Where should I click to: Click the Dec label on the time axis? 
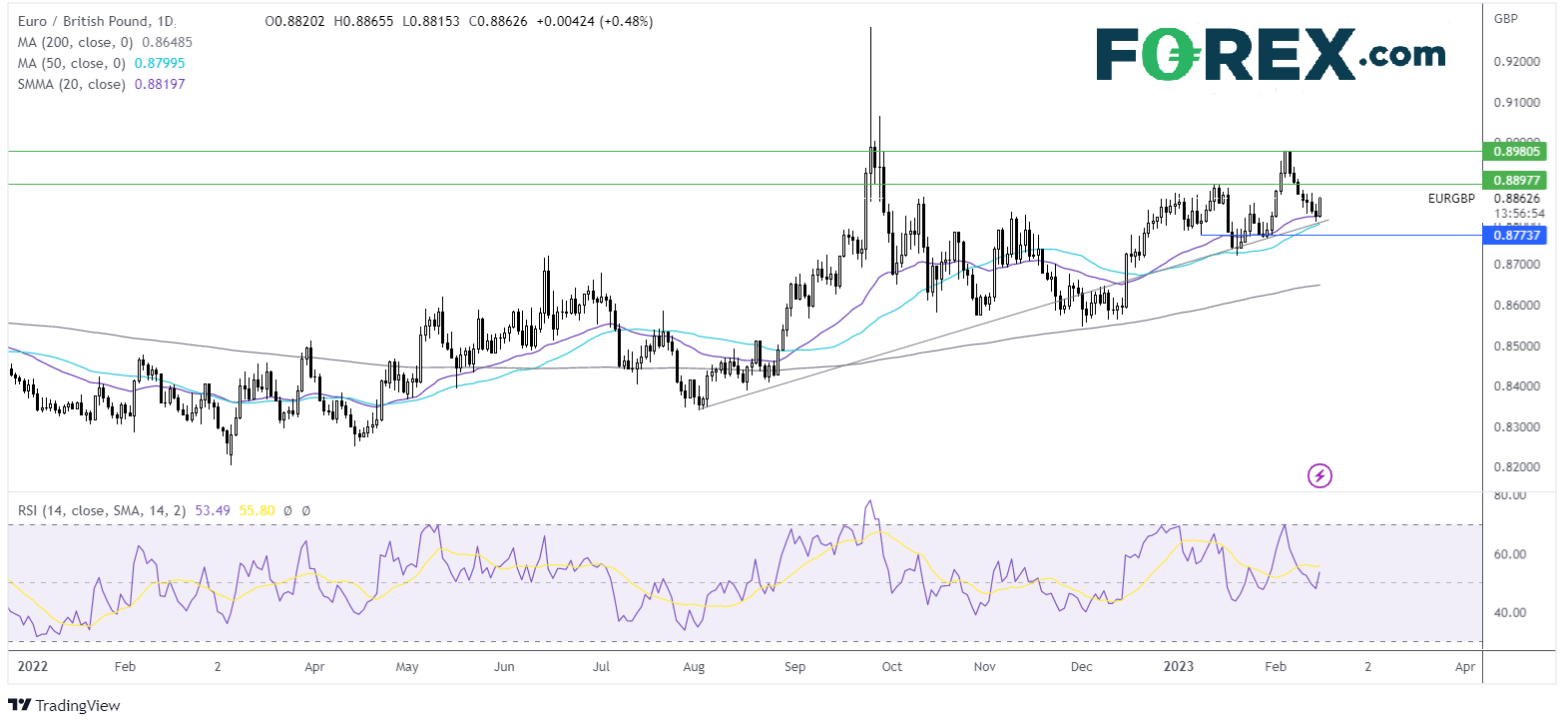pyautogui.click(x=1081, y=666)
